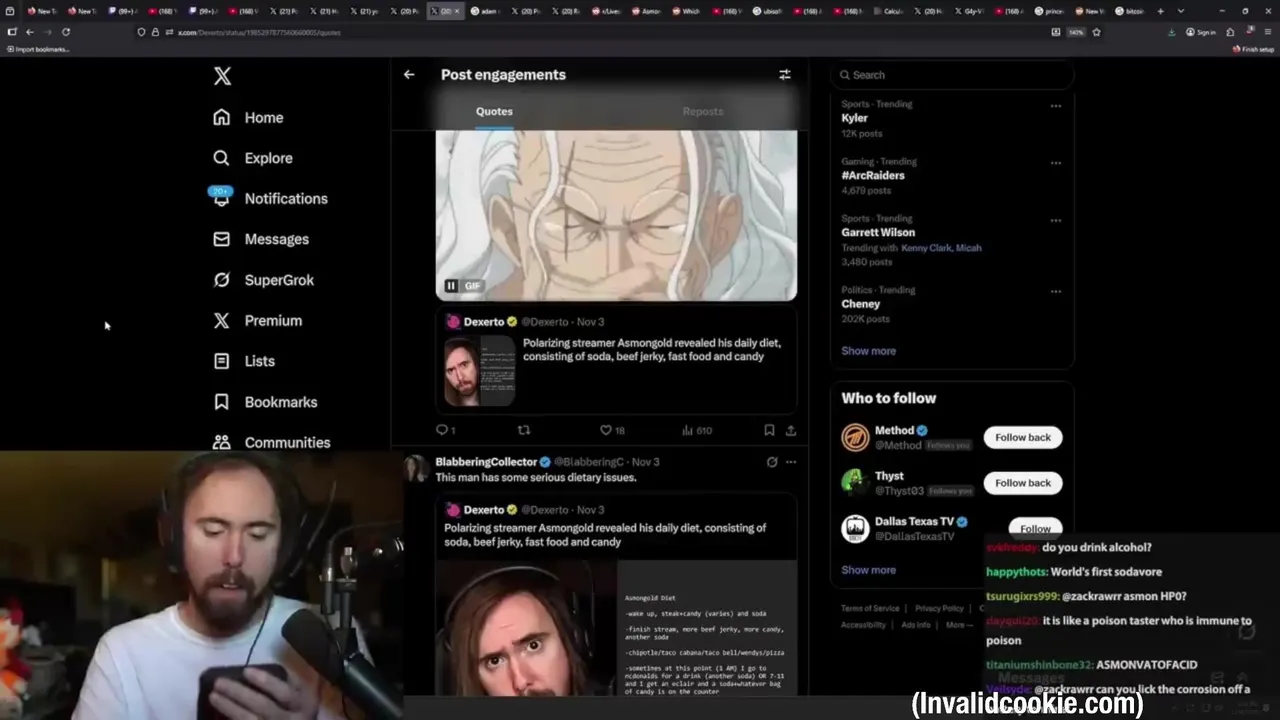Click Sign in in browser toolbar
Viewport: 1280px width, 720px height.
pyautogui.click(x=1201, y=32)
